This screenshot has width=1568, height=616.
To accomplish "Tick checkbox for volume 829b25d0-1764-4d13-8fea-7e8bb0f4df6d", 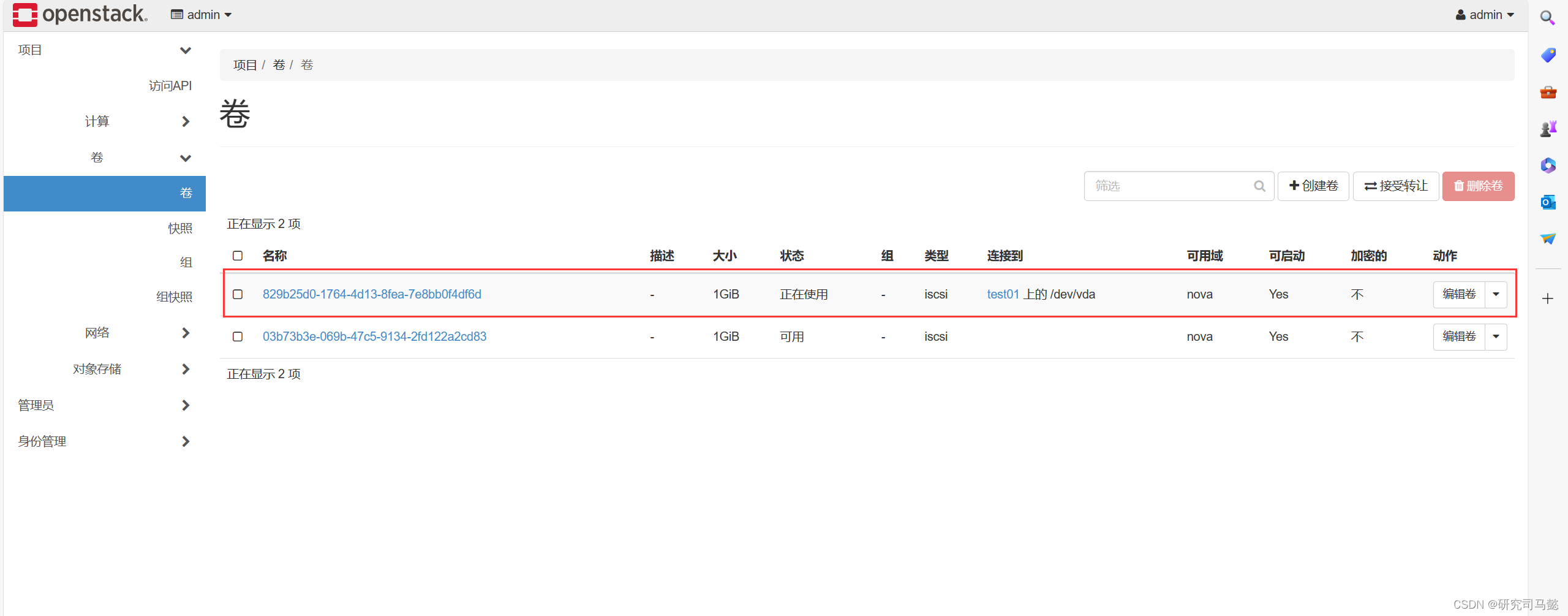I will pyautogui.click(x=238, y=294).
